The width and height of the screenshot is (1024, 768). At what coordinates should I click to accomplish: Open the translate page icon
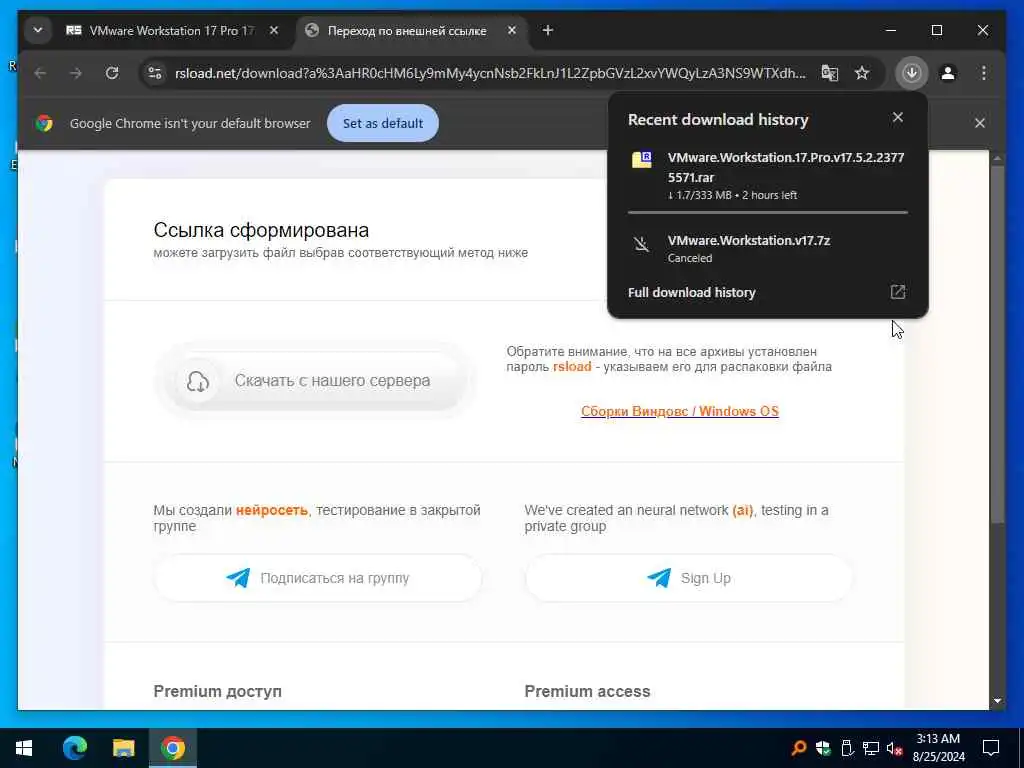(829, 73)
